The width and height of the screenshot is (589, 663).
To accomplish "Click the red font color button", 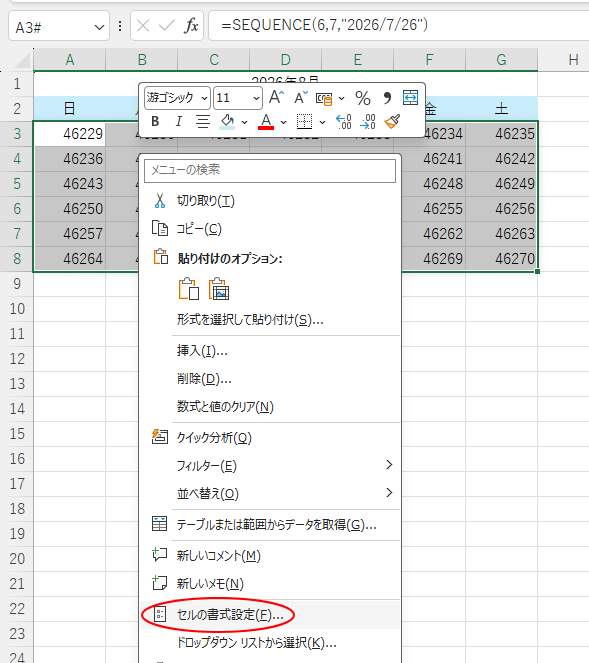I will [266, 122].
